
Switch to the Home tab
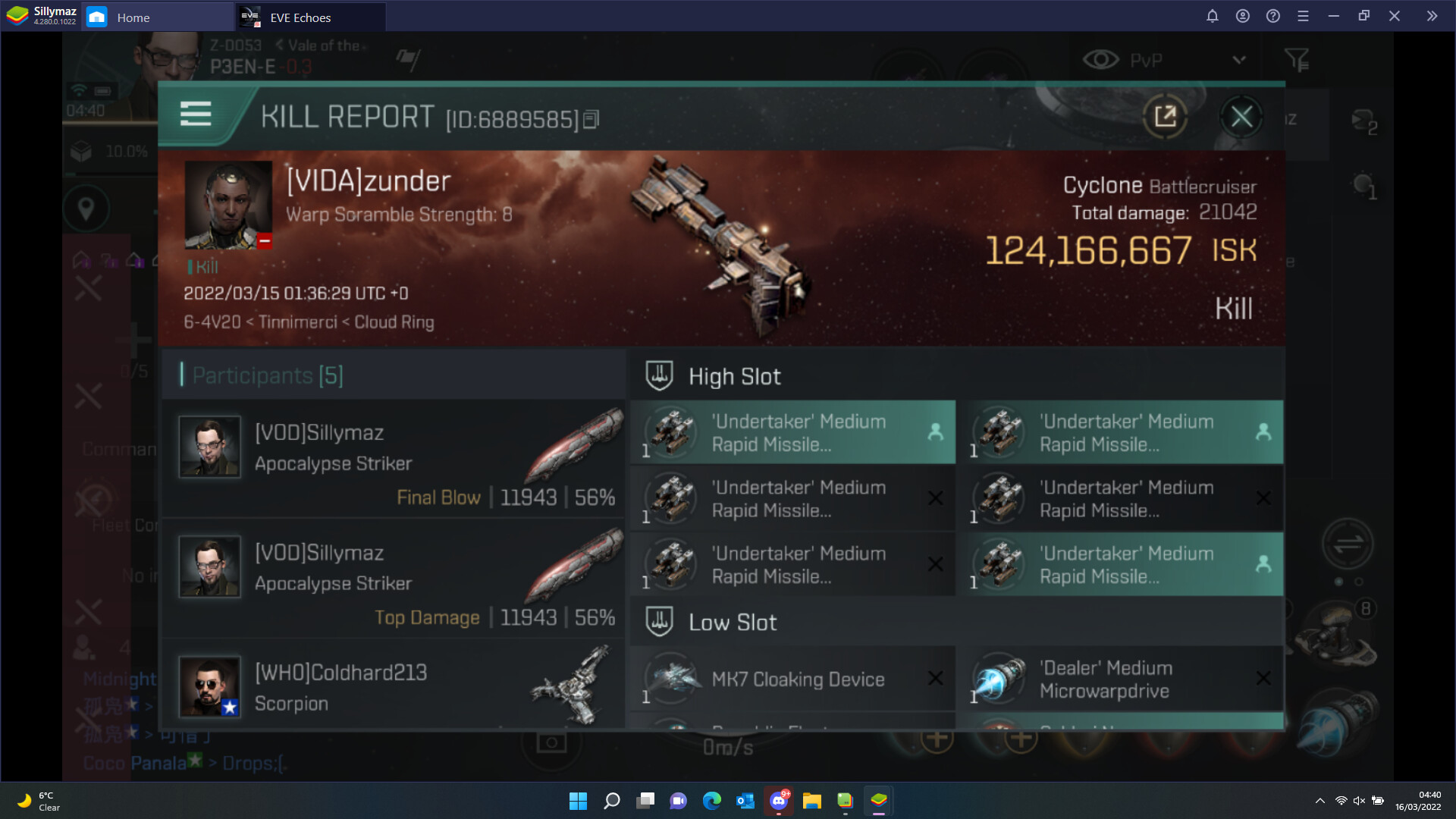pyautogui.click(x=133, y=17)
